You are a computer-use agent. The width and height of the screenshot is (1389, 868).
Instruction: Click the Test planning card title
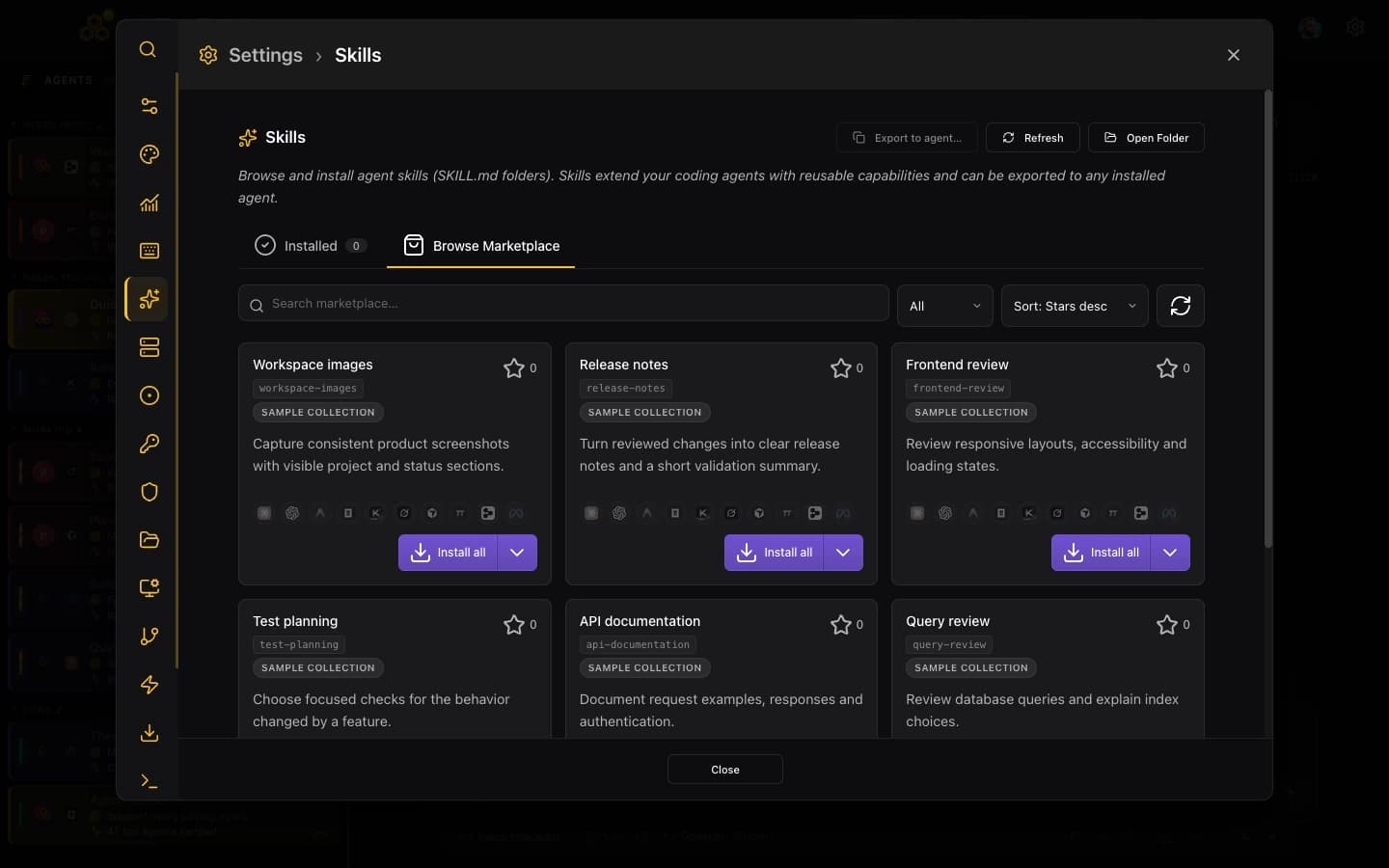(x=295, y=621)
